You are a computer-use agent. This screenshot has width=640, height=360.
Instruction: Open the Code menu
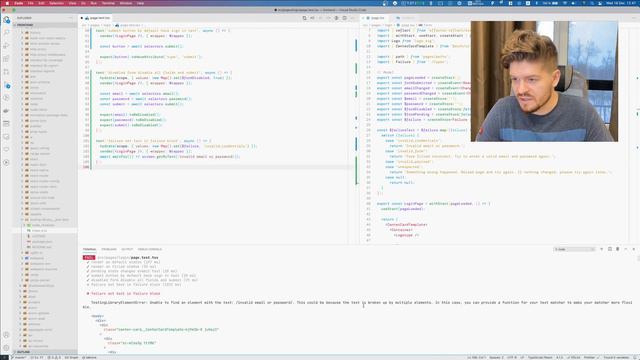pos(19,3)
